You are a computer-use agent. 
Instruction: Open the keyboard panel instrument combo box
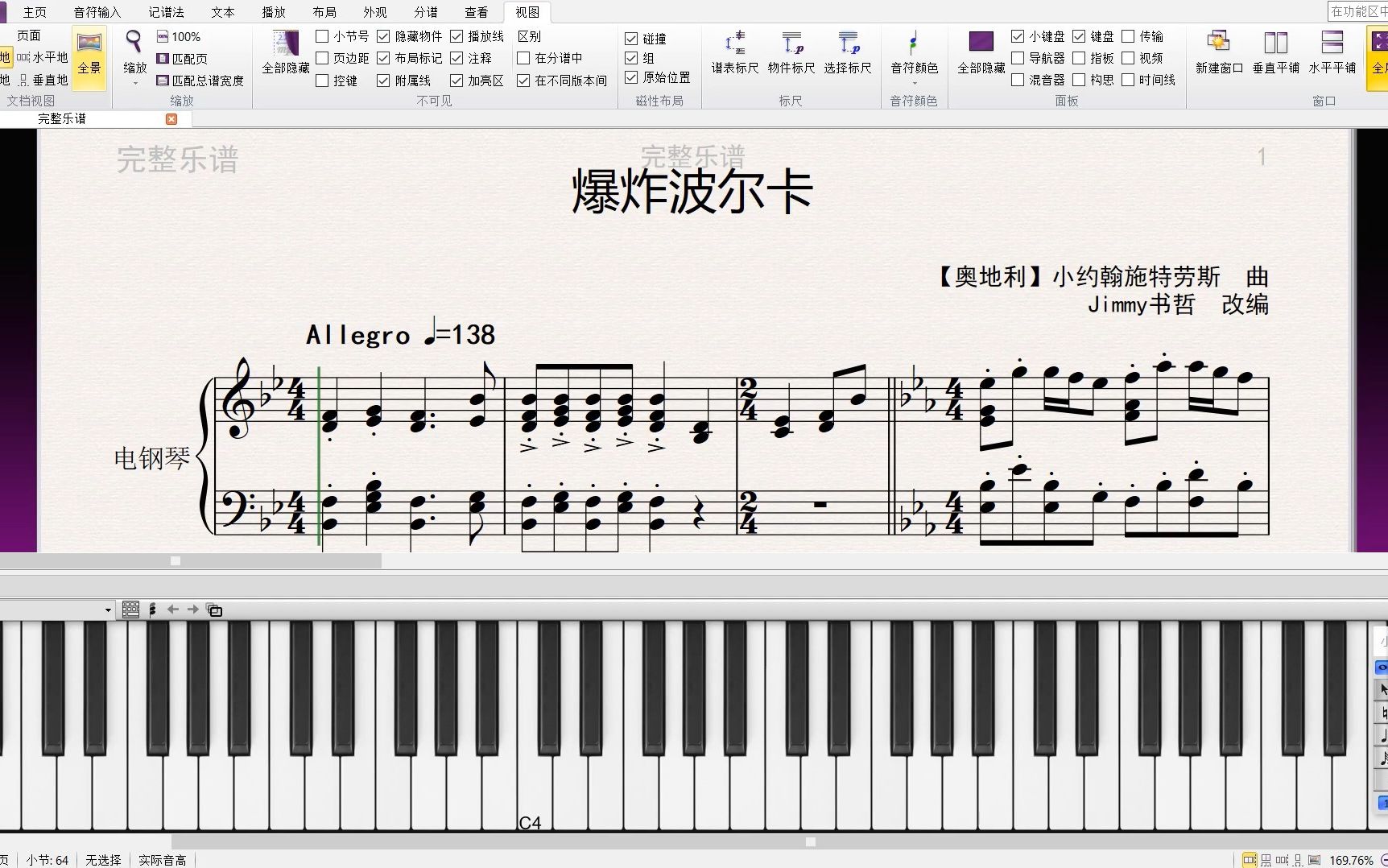[57, 610]
